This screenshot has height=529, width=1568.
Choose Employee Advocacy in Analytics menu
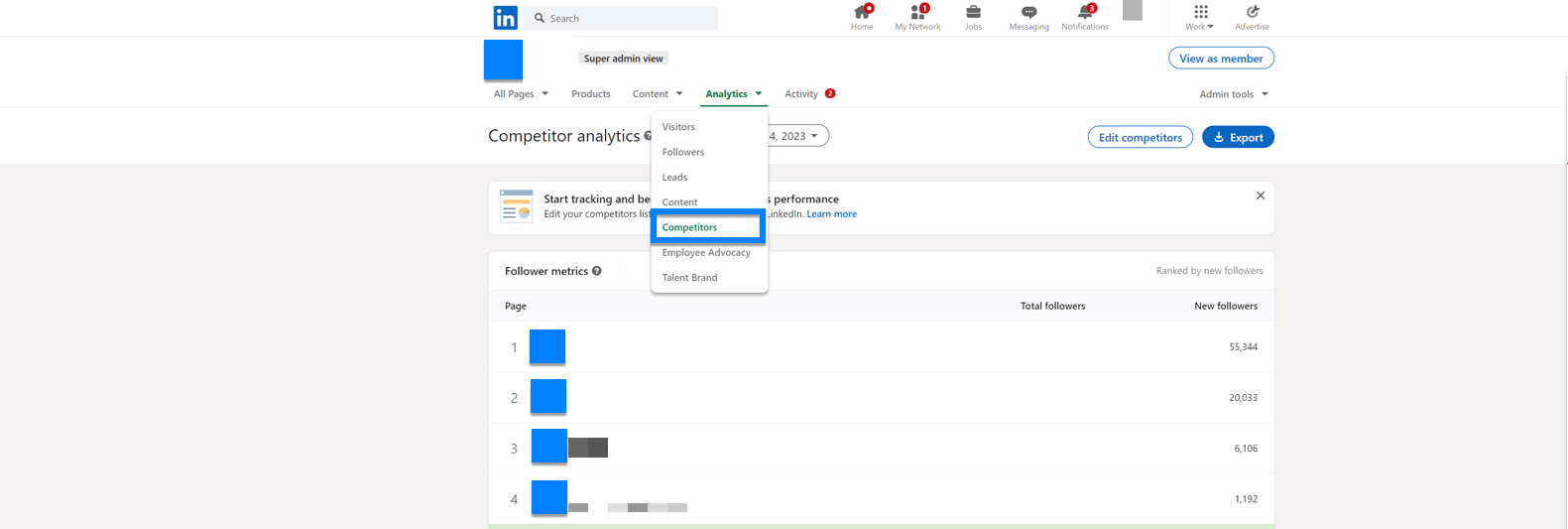(706, 253)
